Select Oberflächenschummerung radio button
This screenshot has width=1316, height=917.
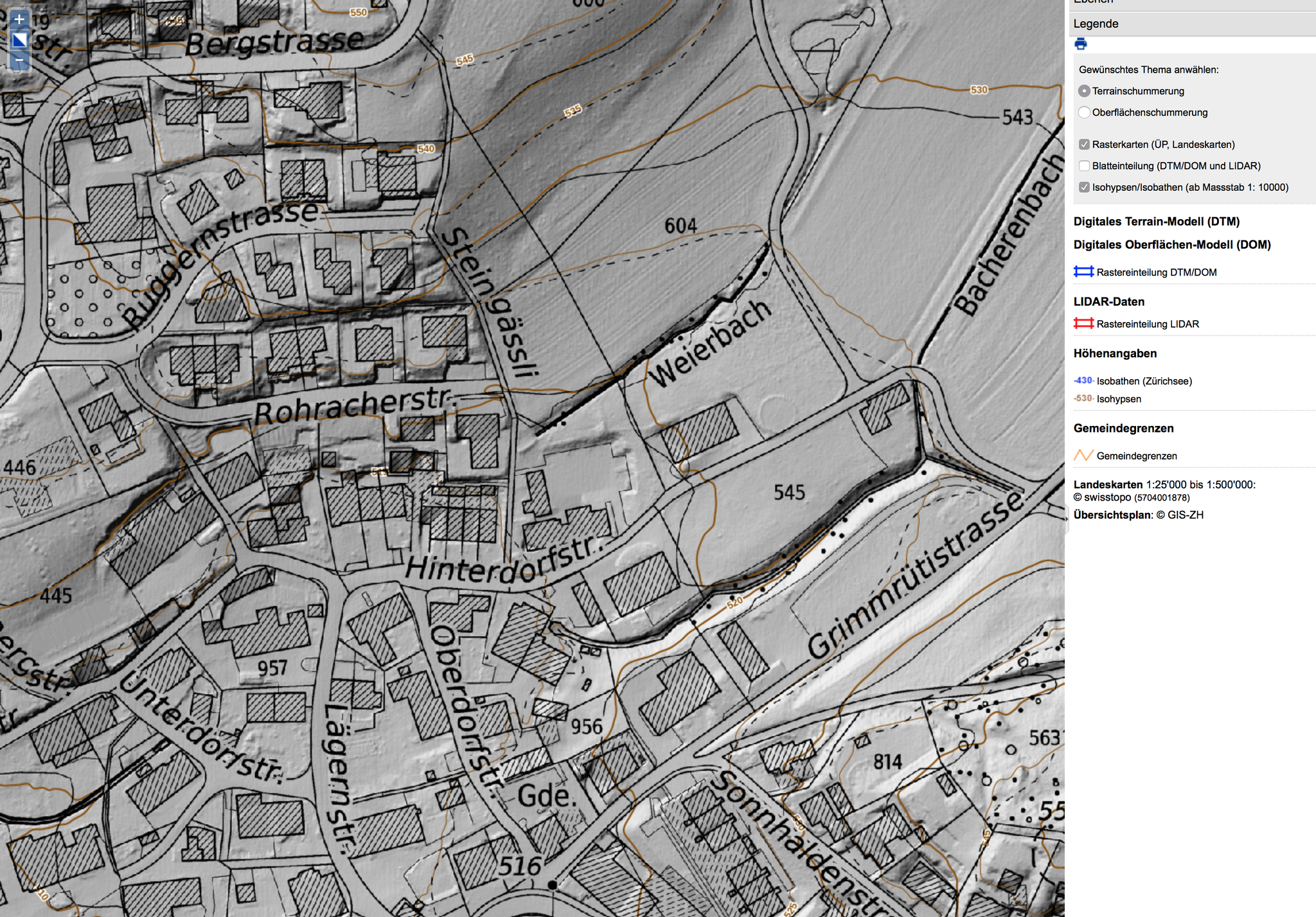1084,112
